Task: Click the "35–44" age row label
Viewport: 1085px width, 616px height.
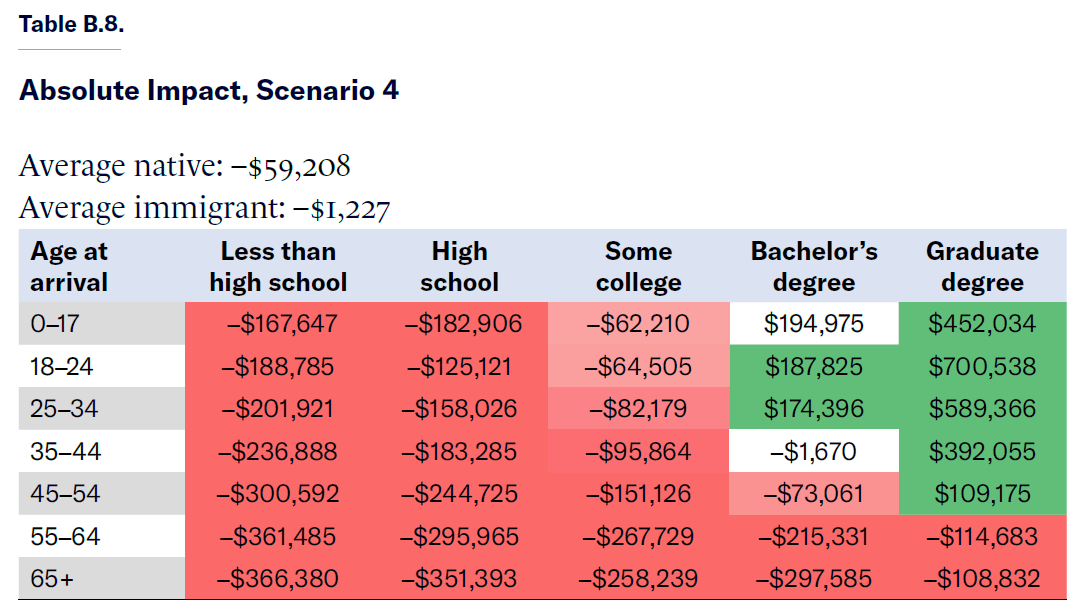Action: click(x=65, y=452)
